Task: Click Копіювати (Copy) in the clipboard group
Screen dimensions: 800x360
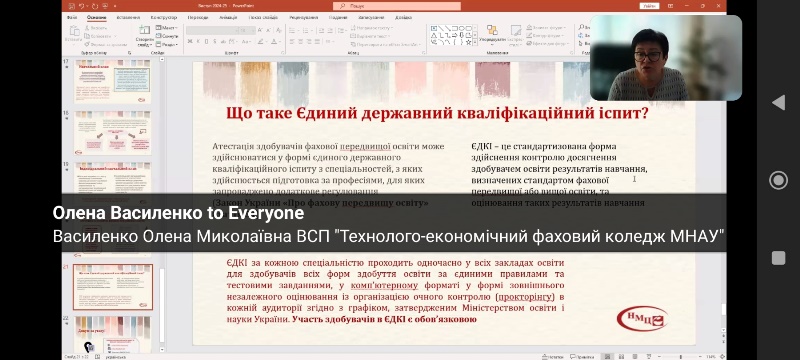Action: point(98,36)
